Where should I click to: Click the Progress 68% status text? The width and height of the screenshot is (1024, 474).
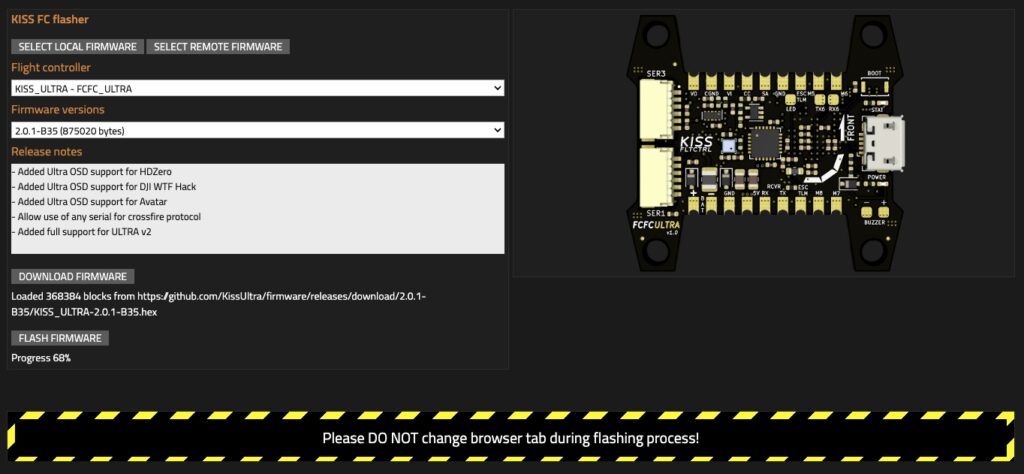[x=41, y=357]
